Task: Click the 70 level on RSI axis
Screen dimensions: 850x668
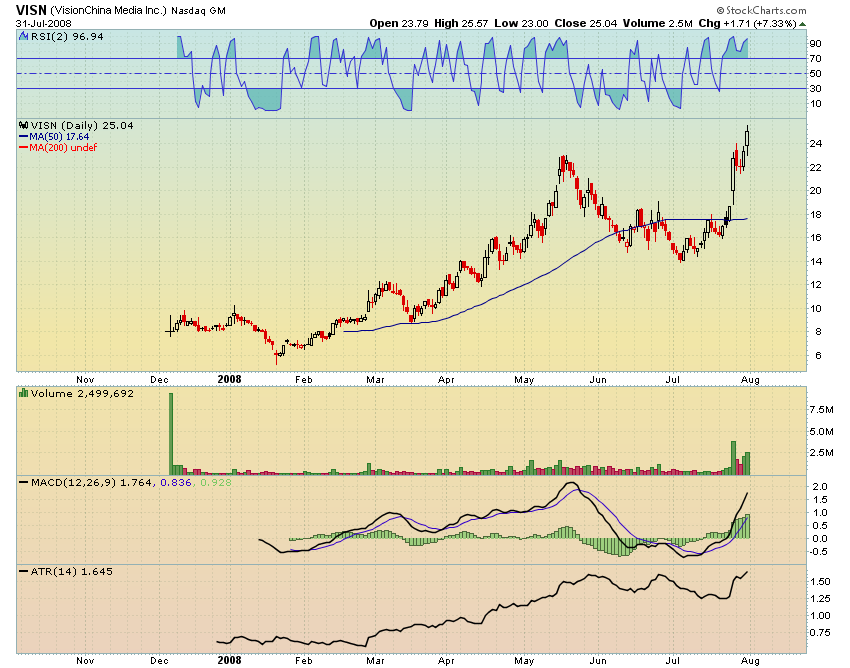Action: pyautogui.click(x=815, y=59)
